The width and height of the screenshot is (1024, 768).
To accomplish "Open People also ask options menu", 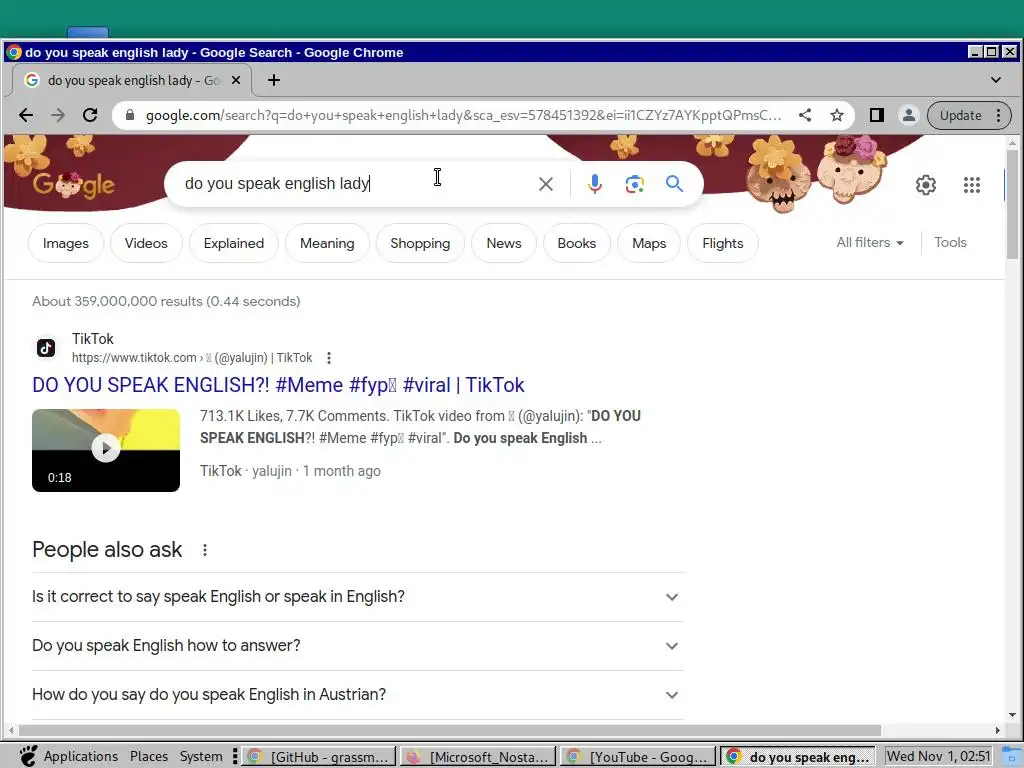I will pos(204,550).
